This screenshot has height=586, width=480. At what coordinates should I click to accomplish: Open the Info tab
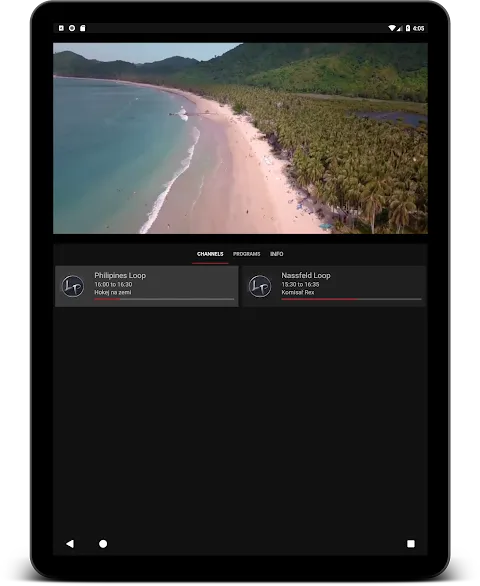click(277, 254)
